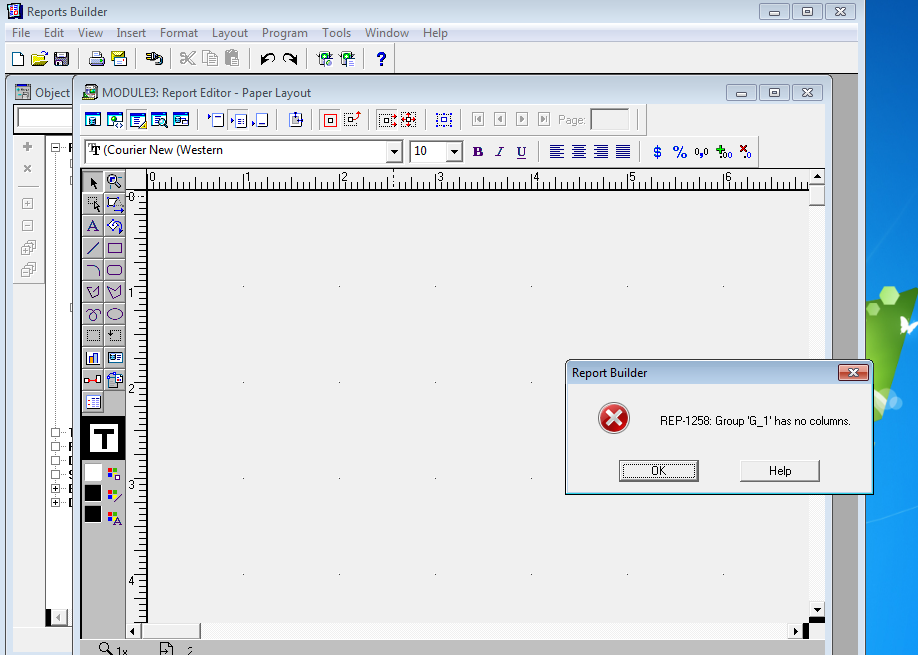Pick the Line drawing tool

click(93, 248)
